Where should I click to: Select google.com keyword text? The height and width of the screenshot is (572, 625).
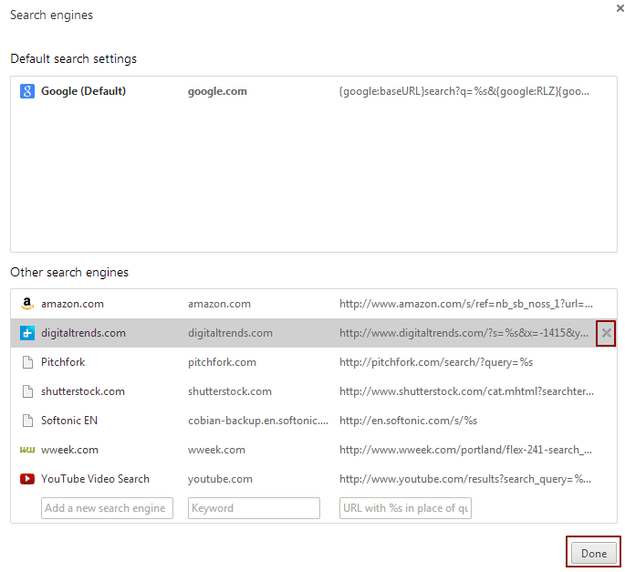click(x=217, y=91)
